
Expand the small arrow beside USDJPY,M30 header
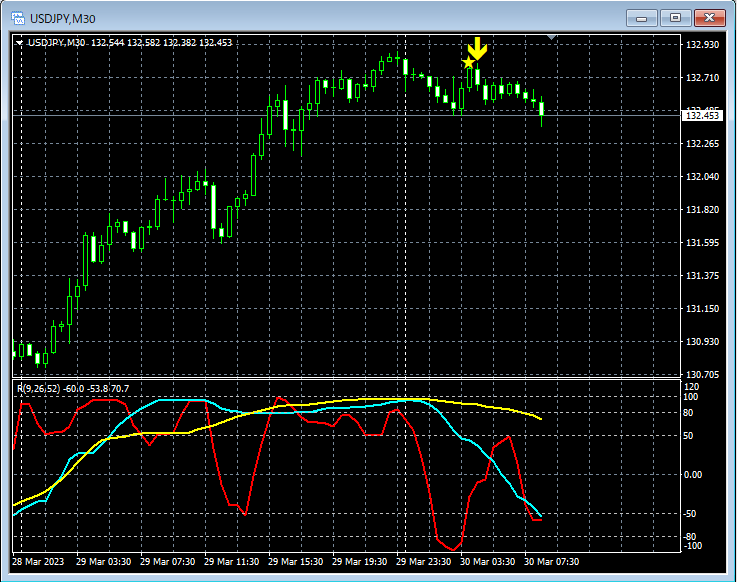pos(19,43)
